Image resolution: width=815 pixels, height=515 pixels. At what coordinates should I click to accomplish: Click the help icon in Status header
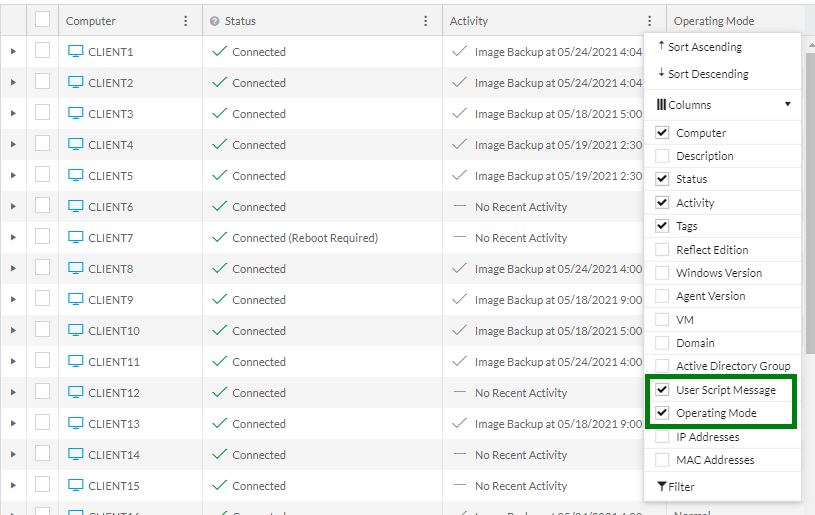click(x=215, y=21)
